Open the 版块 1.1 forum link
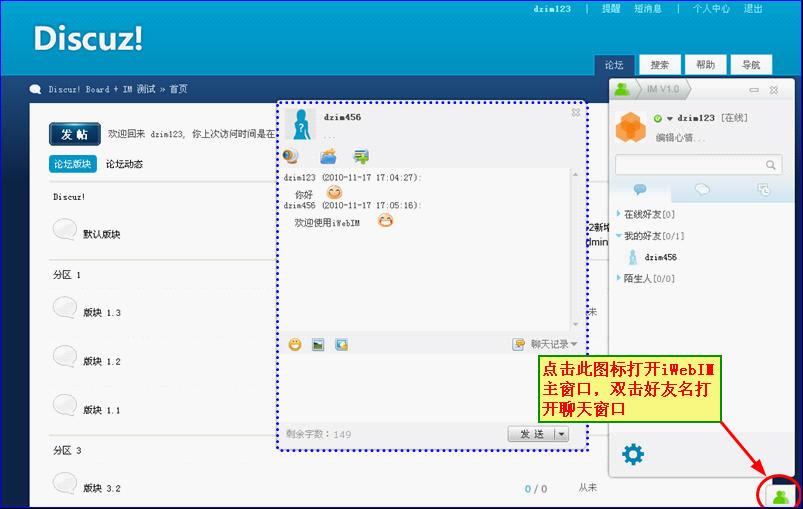 [102, 410]
